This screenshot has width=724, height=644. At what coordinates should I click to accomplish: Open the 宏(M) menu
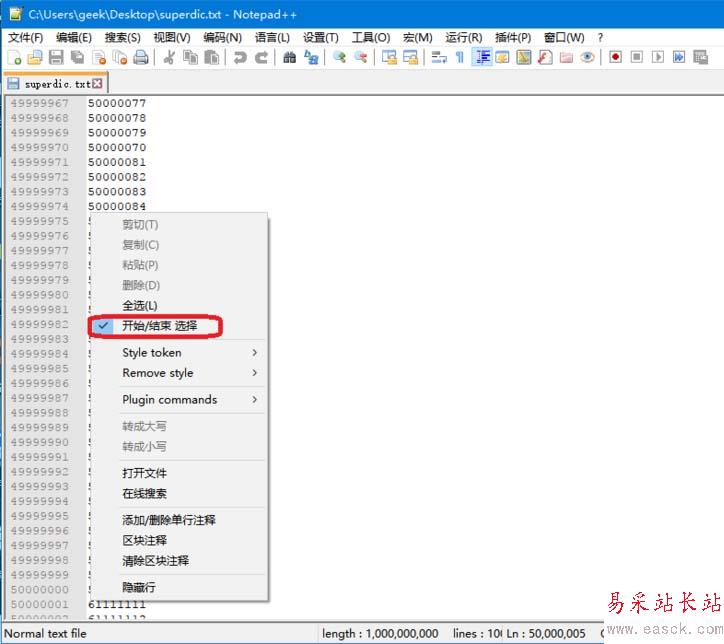coord(417,37)
